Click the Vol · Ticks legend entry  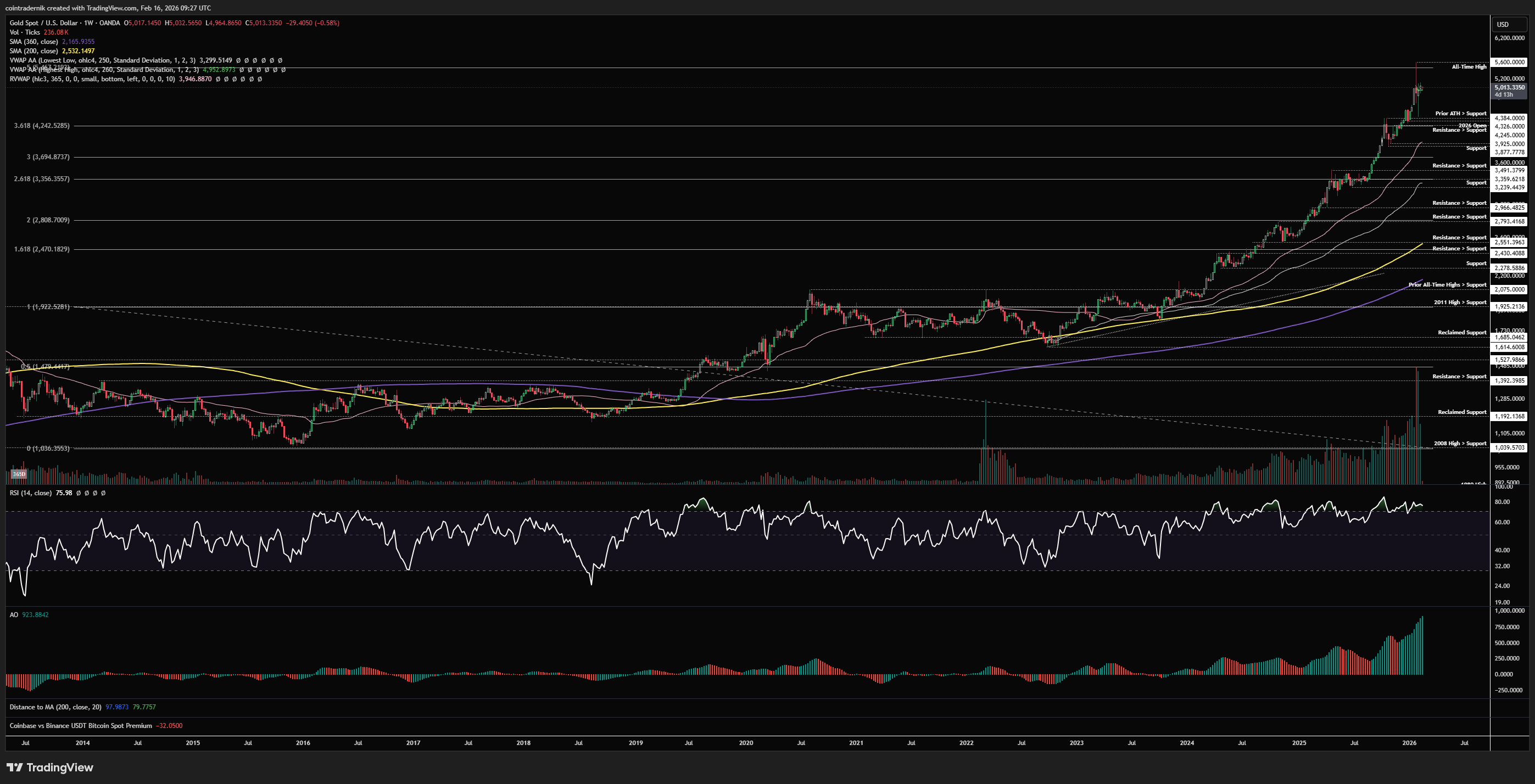click(x=24, y=32)
